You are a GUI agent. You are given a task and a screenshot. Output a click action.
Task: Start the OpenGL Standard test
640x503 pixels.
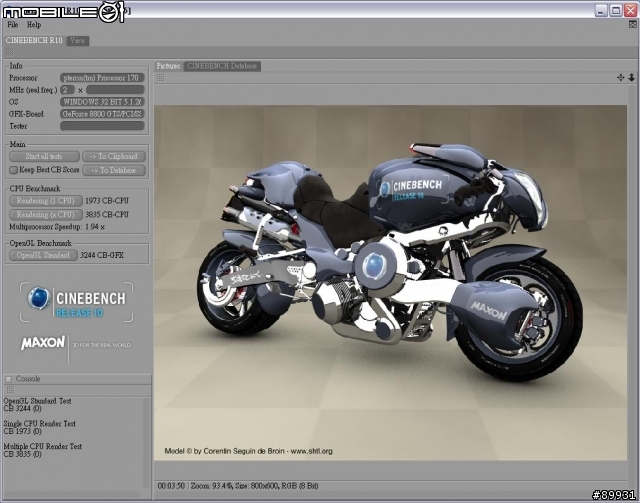pyautogui.click(x=43, y=255)
